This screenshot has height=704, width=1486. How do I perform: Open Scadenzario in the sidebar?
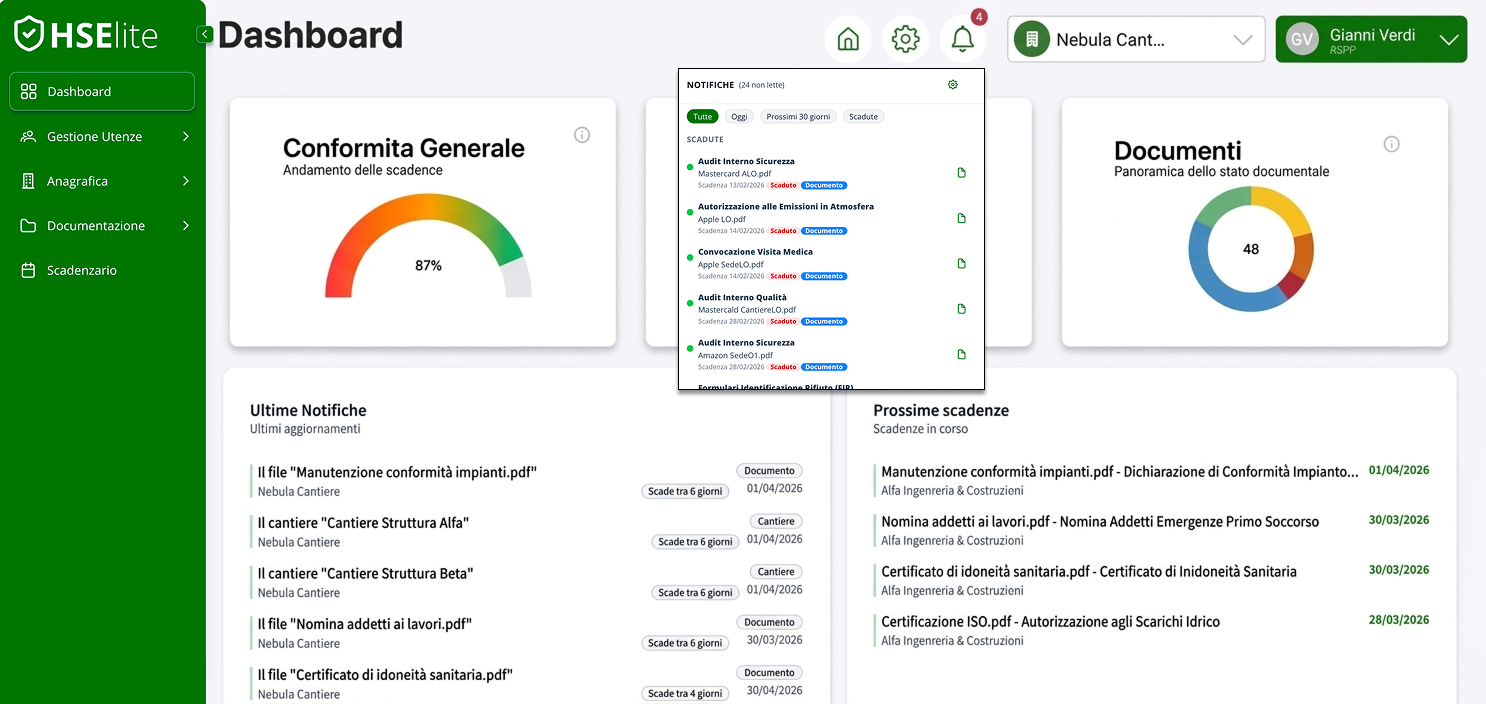[x=82, y=271]
